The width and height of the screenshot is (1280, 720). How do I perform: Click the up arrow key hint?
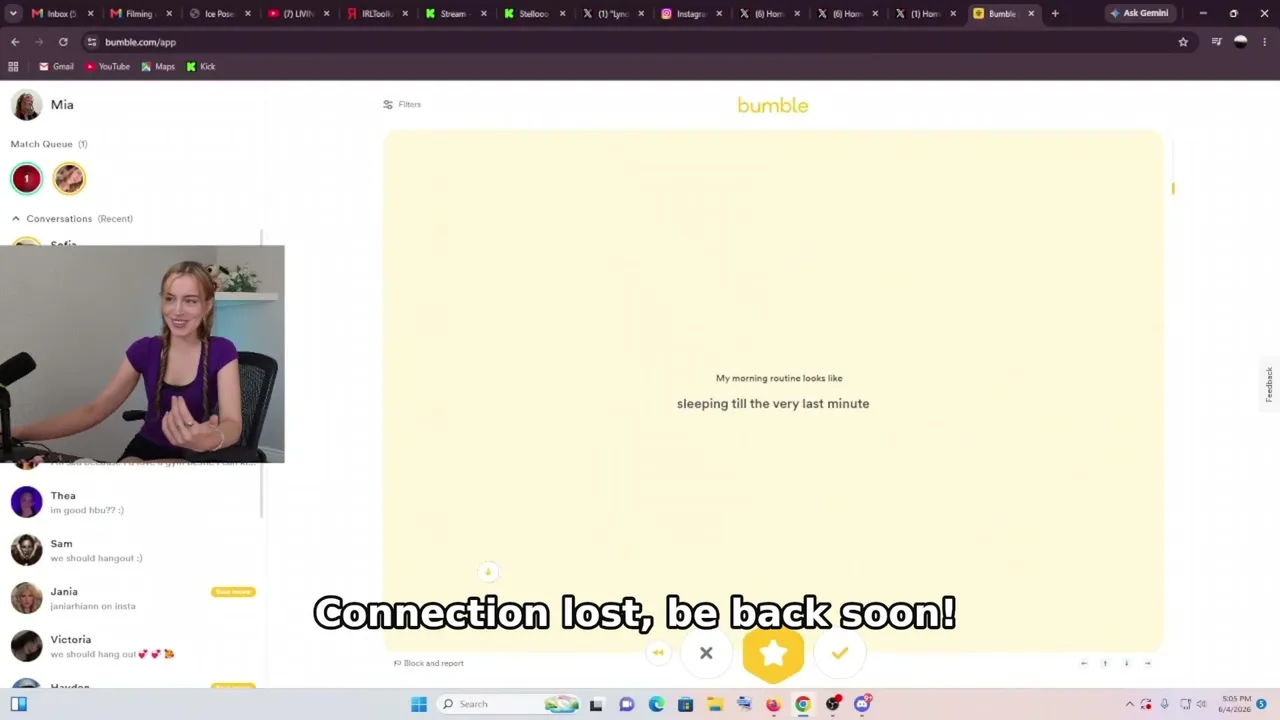point(1105,663)
